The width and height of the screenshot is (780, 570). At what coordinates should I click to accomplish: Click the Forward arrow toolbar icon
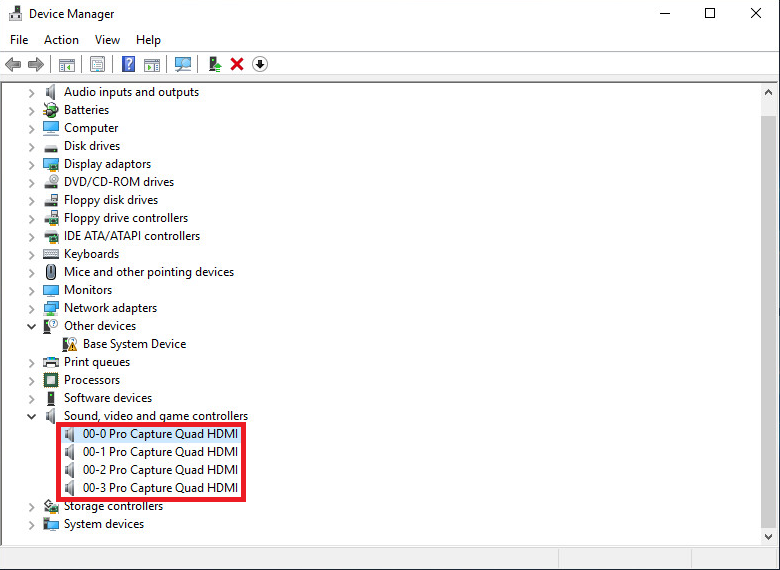(x=36, y=64)
